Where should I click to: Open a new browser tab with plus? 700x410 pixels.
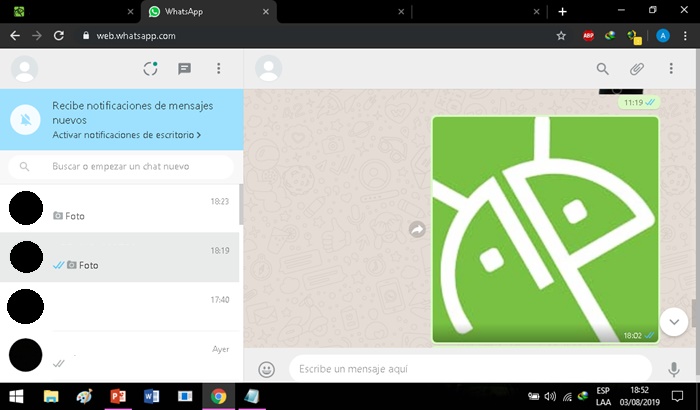tap(562, 12)
